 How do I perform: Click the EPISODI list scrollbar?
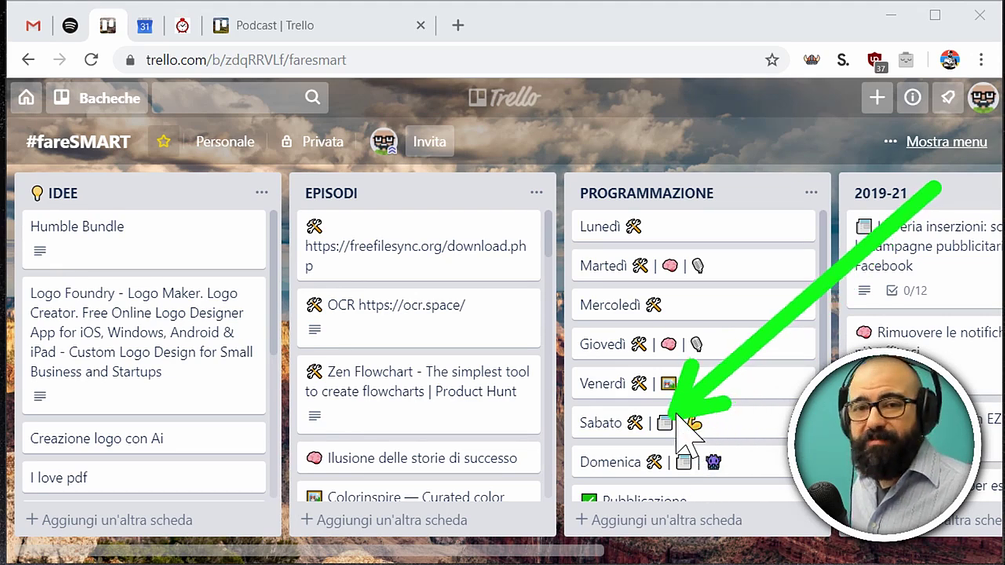[548, 234]
